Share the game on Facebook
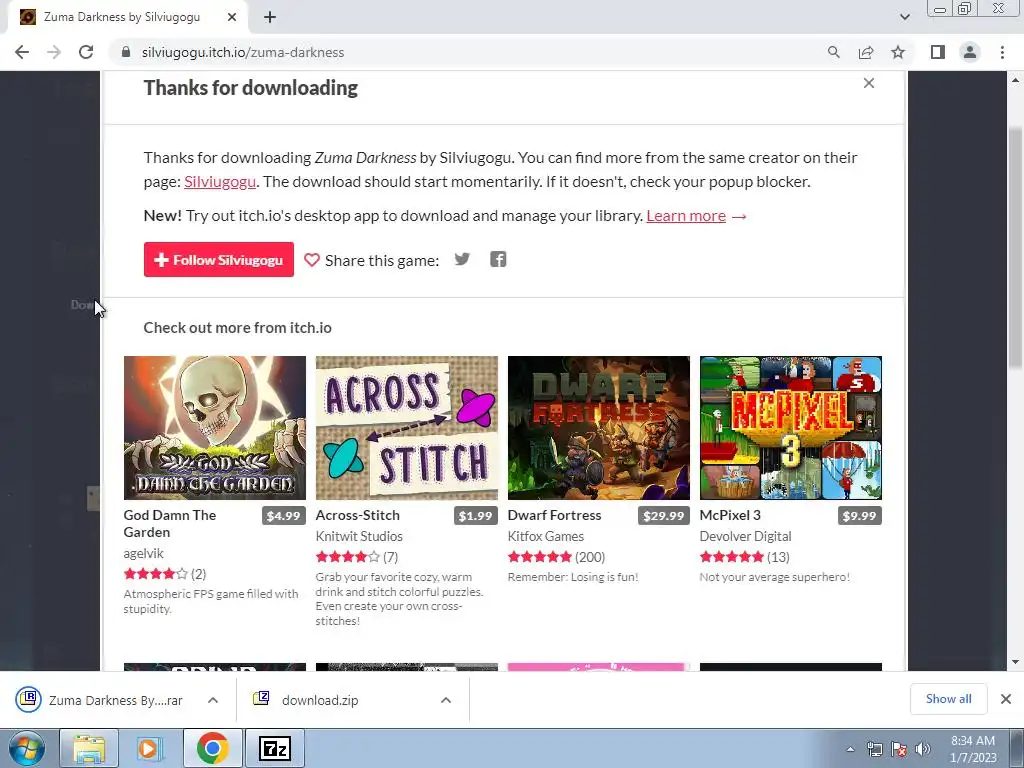 coord(498,259)
